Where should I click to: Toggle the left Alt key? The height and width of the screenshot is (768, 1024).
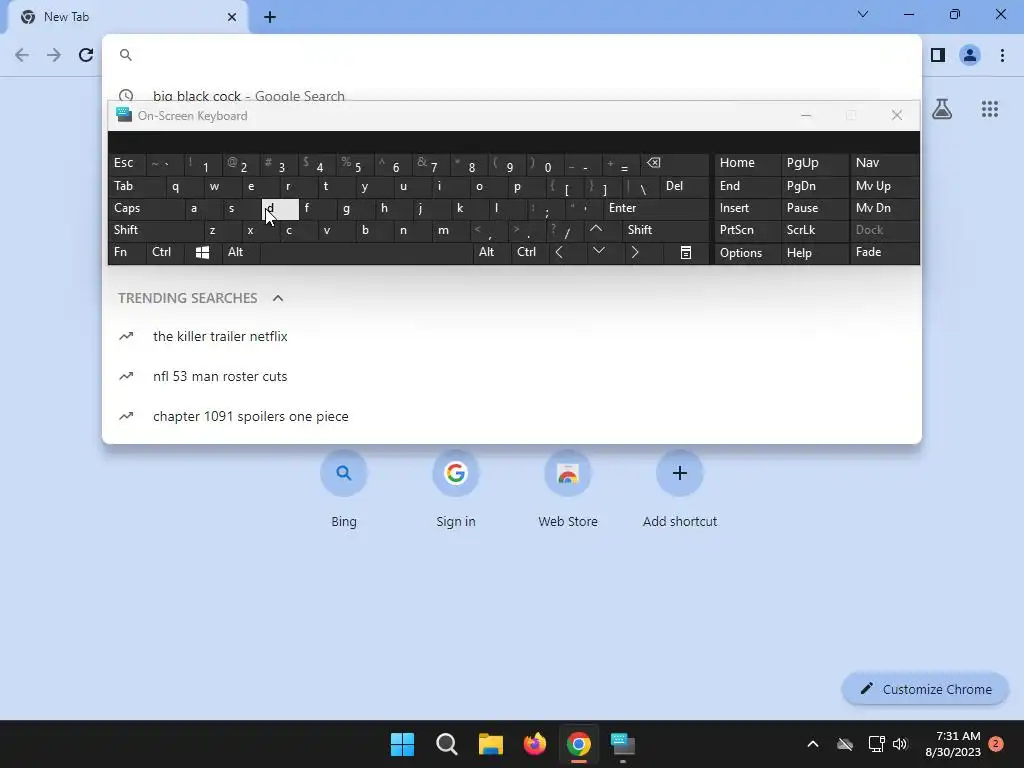tap(241, 252)
